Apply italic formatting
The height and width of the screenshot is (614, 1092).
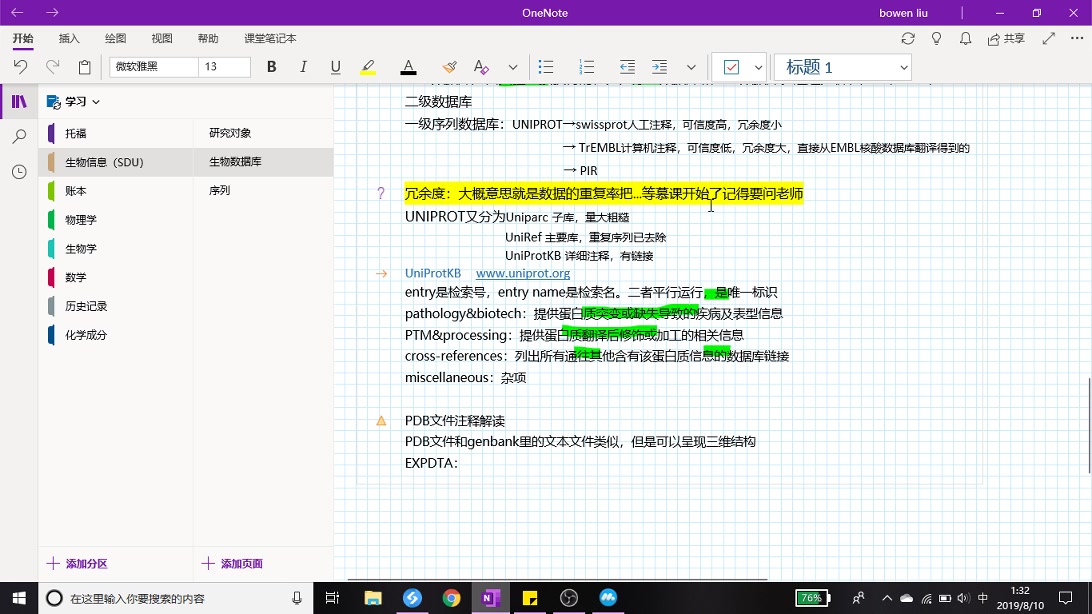point(303,67)
